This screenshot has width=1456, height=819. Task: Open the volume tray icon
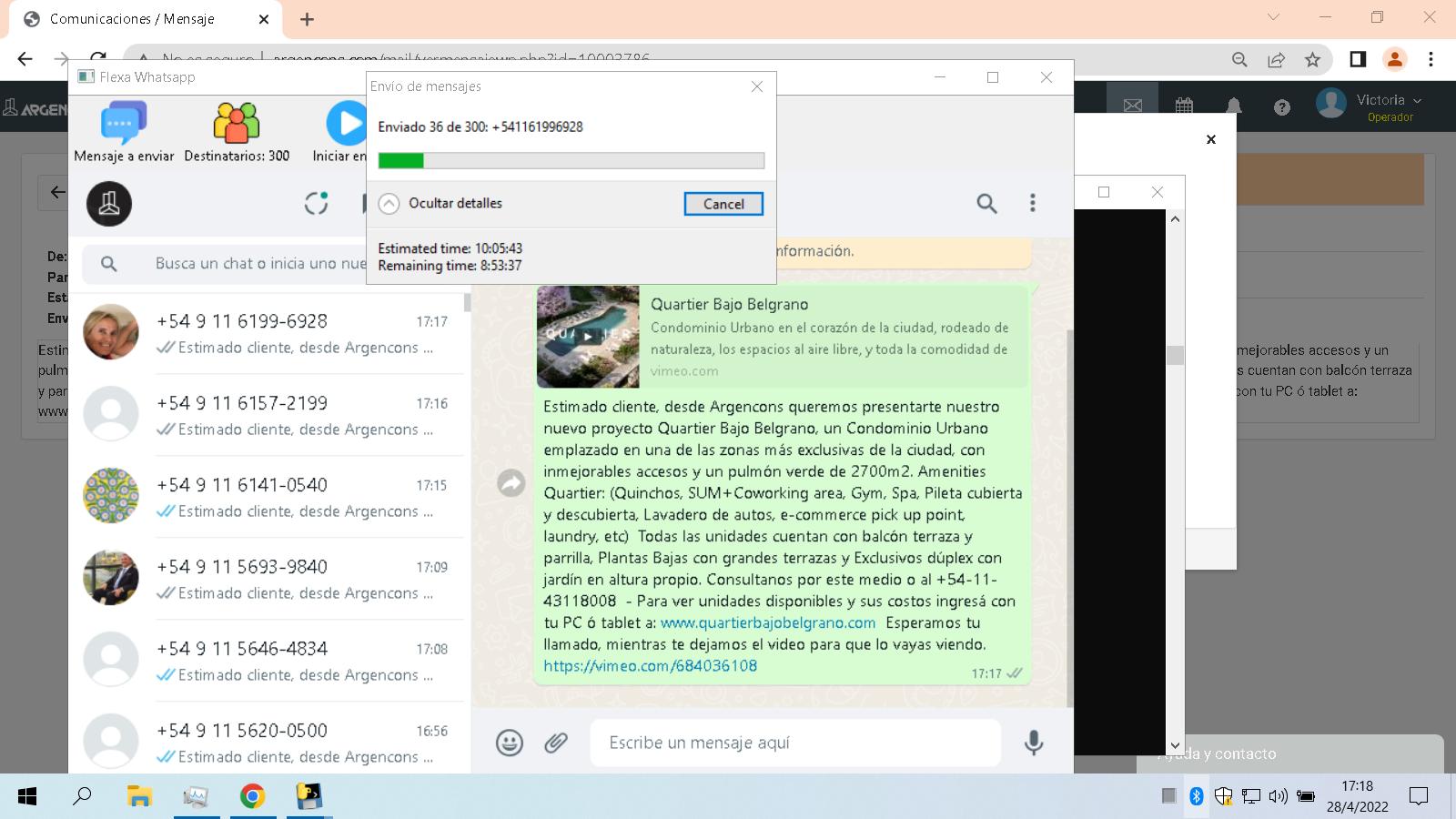(1278, 796)
